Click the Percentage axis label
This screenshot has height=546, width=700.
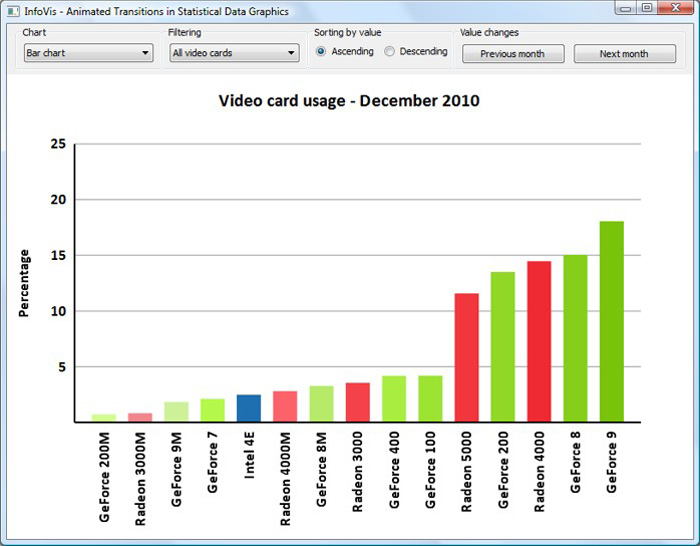tap(24, 283)
